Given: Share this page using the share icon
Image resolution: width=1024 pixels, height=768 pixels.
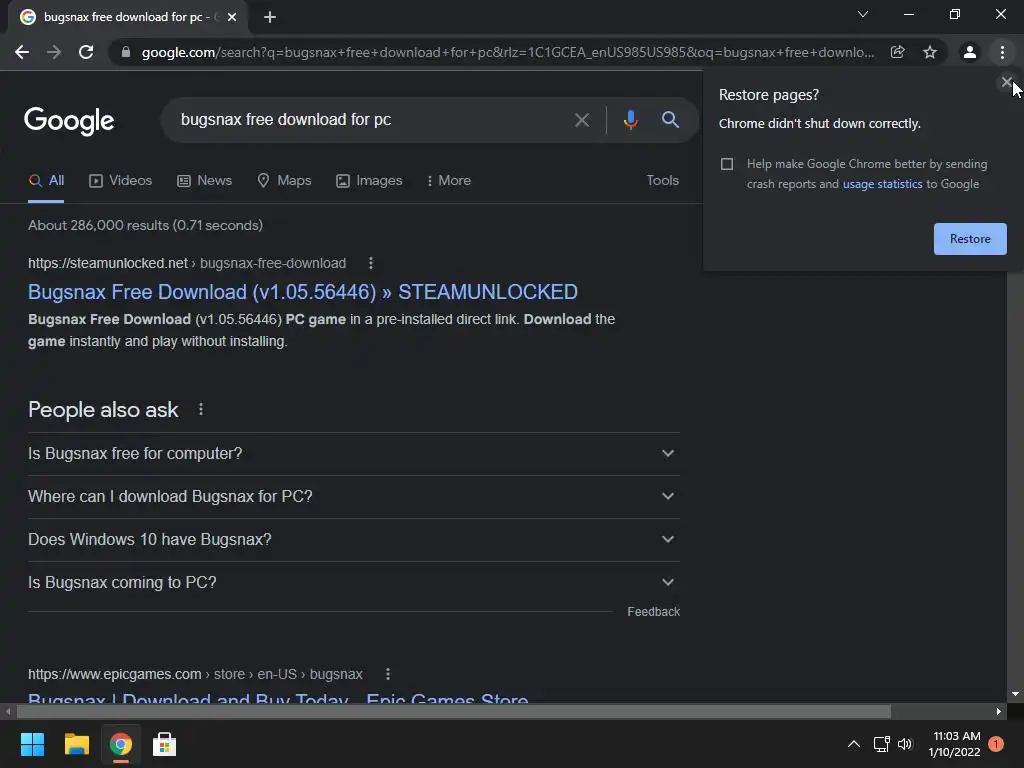Looking at the screenshot, I should click(x=897, y=52).
